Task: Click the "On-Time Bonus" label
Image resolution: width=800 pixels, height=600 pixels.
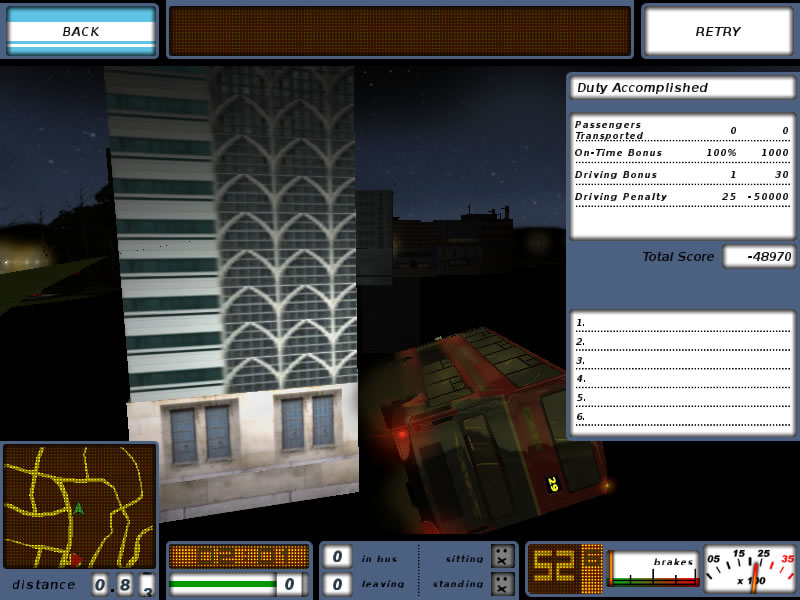Action: 618,153
